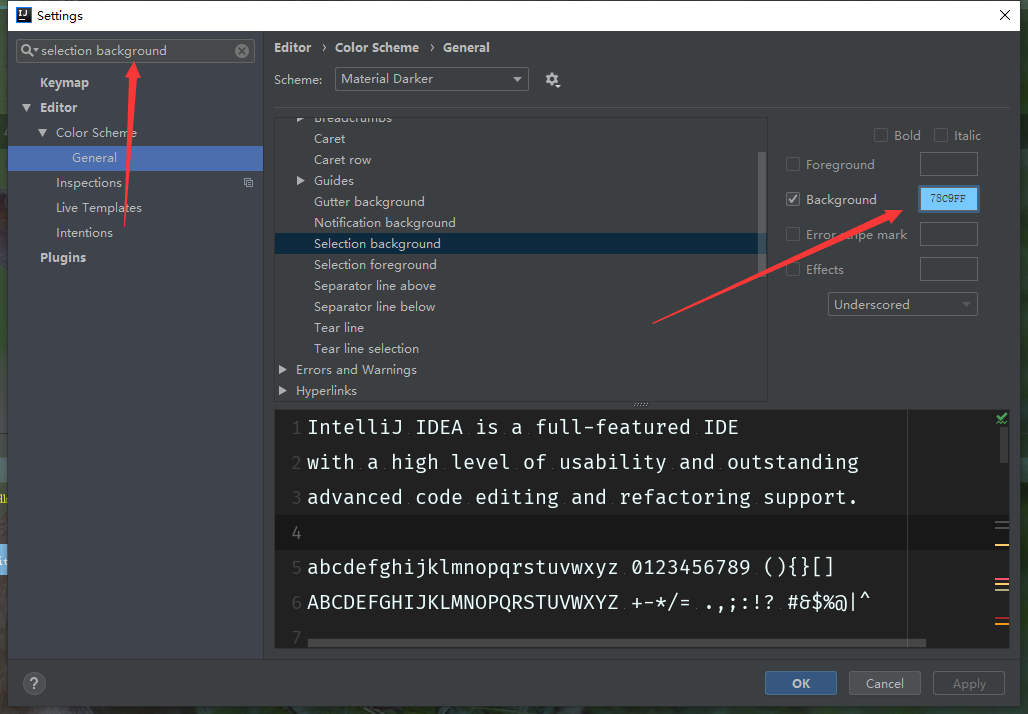Select the Caret row list item
1028x714 pixels.
coord(342,160)
